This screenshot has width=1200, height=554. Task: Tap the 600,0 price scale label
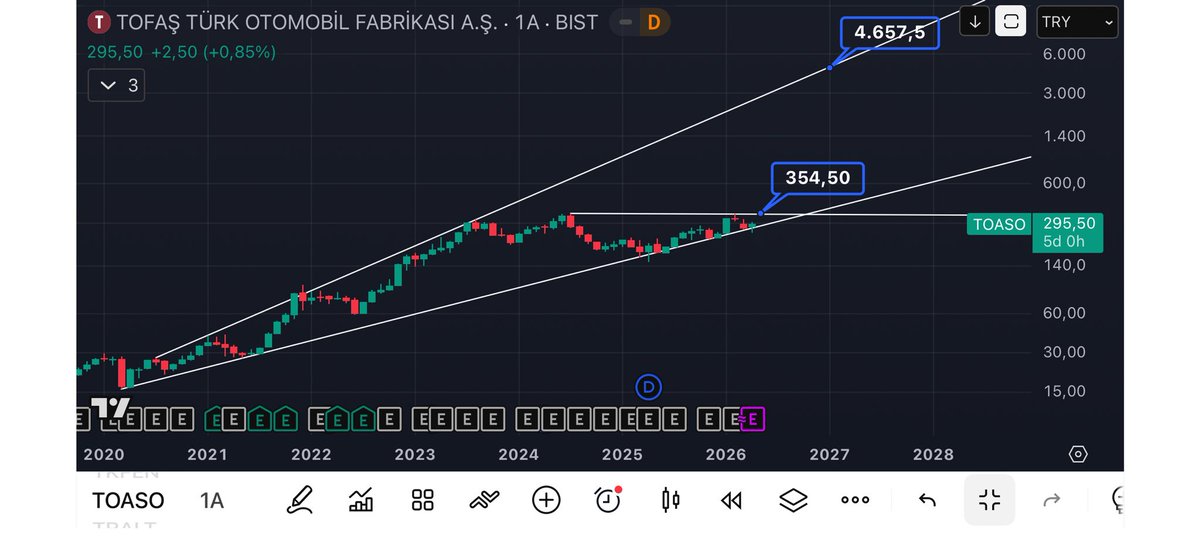pyautogui.click(x=1065, y=183)
